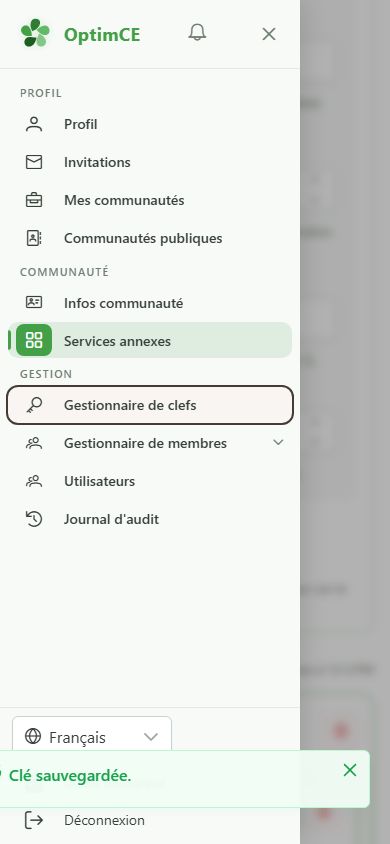The image size is (390, 844).
Task: Select Services annexes
Action: [x=150, y=340]
